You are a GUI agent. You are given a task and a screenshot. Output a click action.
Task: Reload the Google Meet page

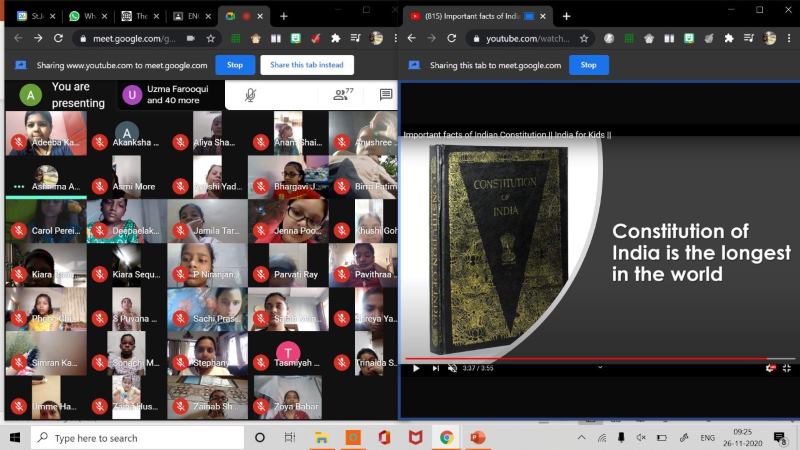pos(58,38)
